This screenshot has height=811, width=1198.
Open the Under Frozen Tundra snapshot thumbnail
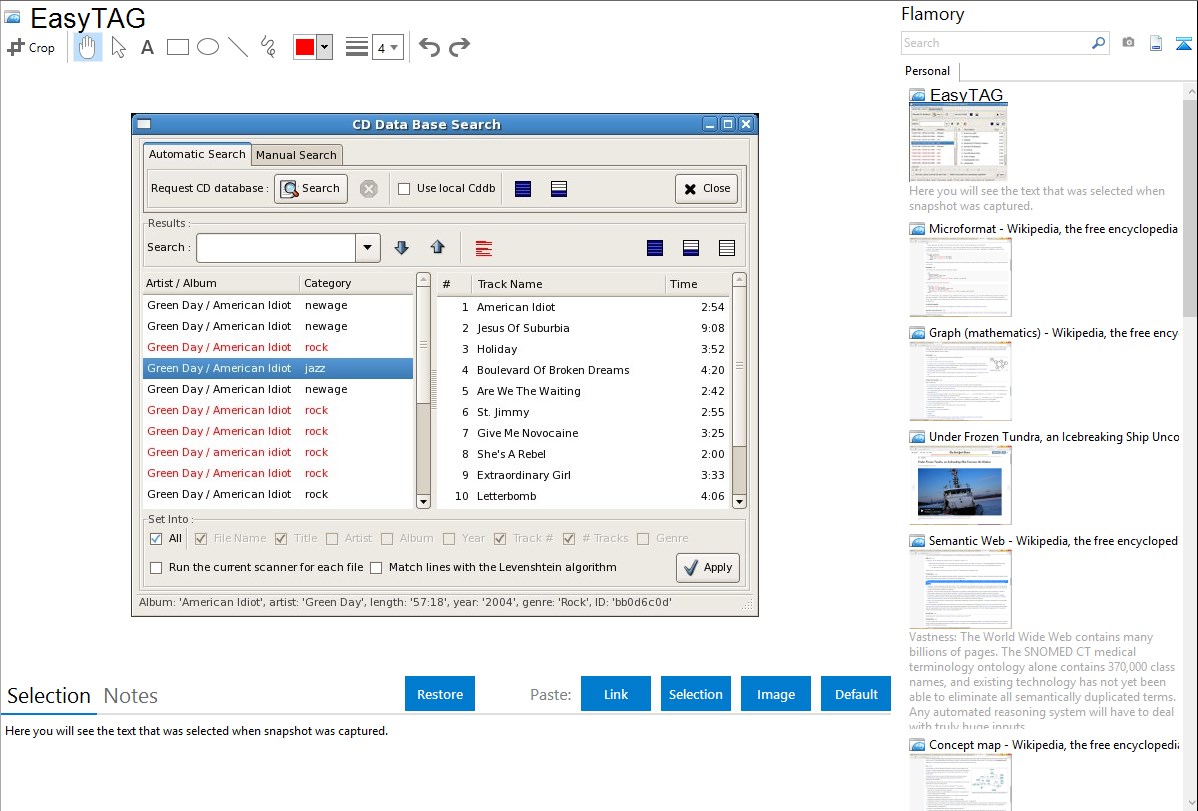tap(960, 485)
